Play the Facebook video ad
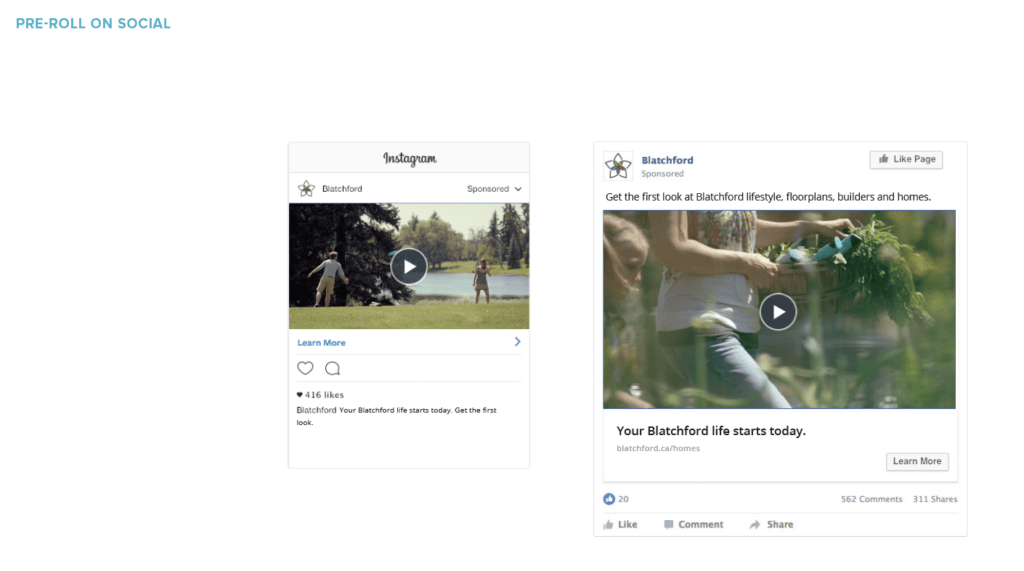 778,312
